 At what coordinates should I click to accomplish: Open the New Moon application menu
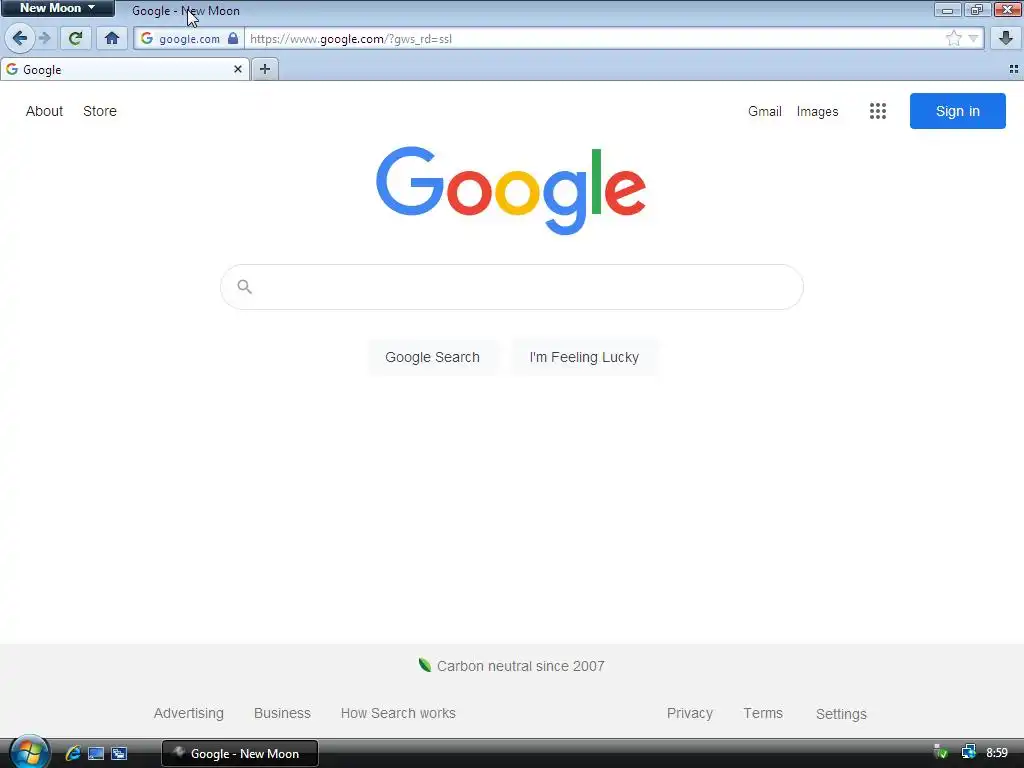[x=57, y=8]
